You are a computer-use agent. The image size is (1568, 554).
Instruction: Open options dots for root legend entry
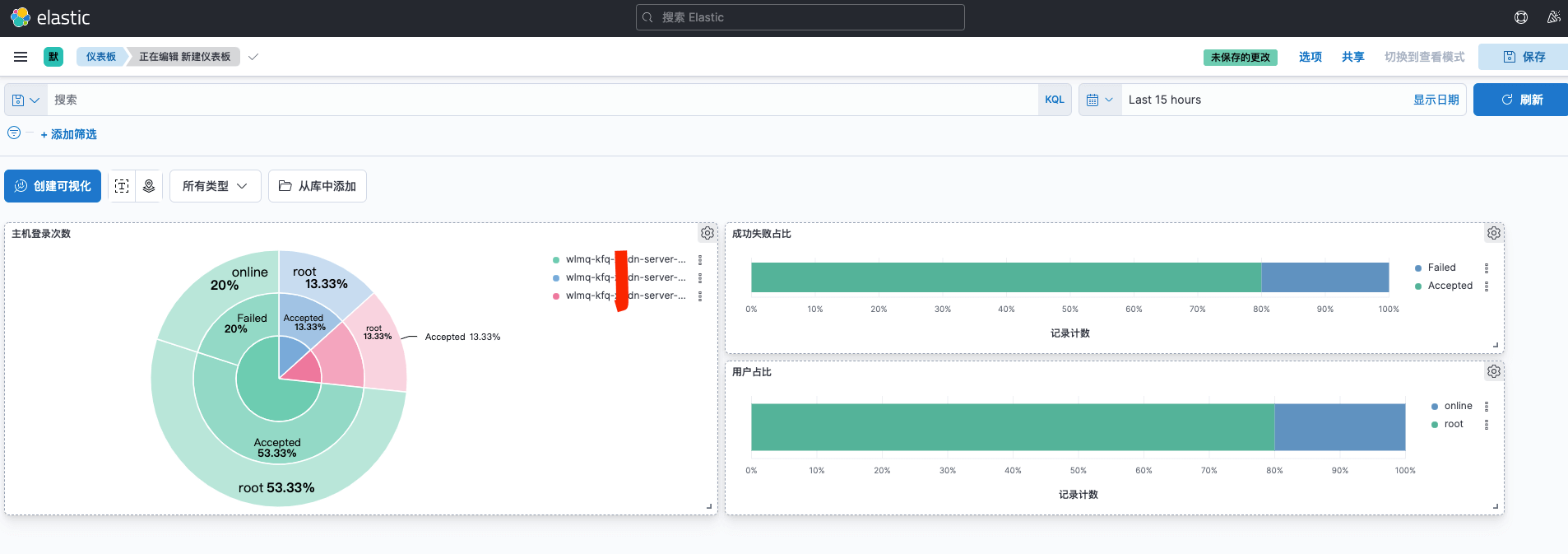1487,425
